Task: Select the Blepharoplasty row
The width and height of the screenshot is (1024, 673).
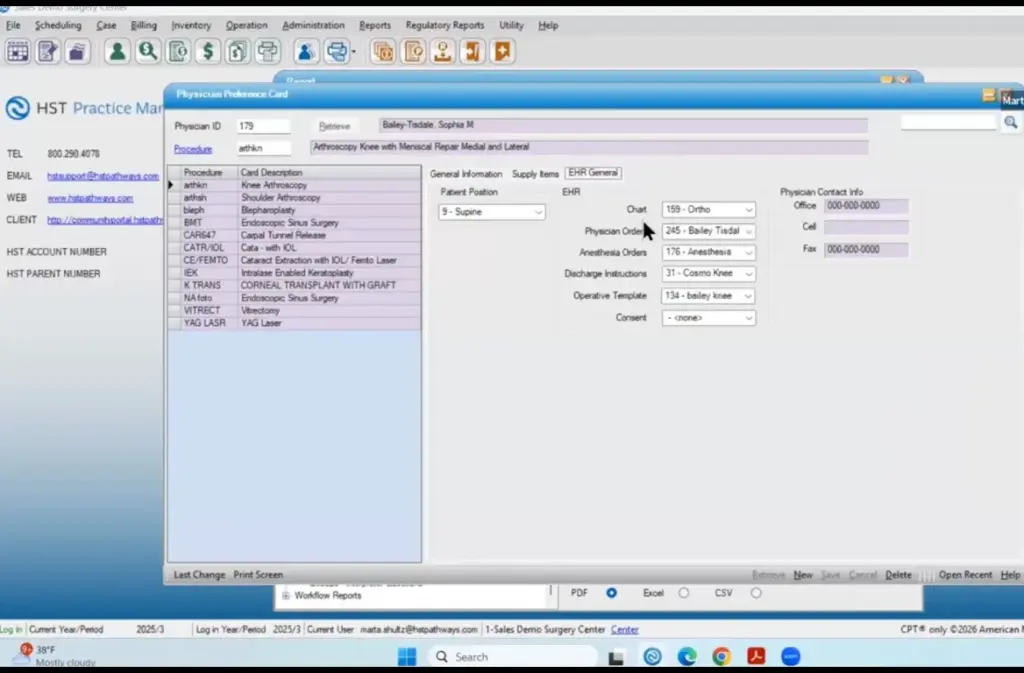Action: pyautogui.click(x=294, y=210)
